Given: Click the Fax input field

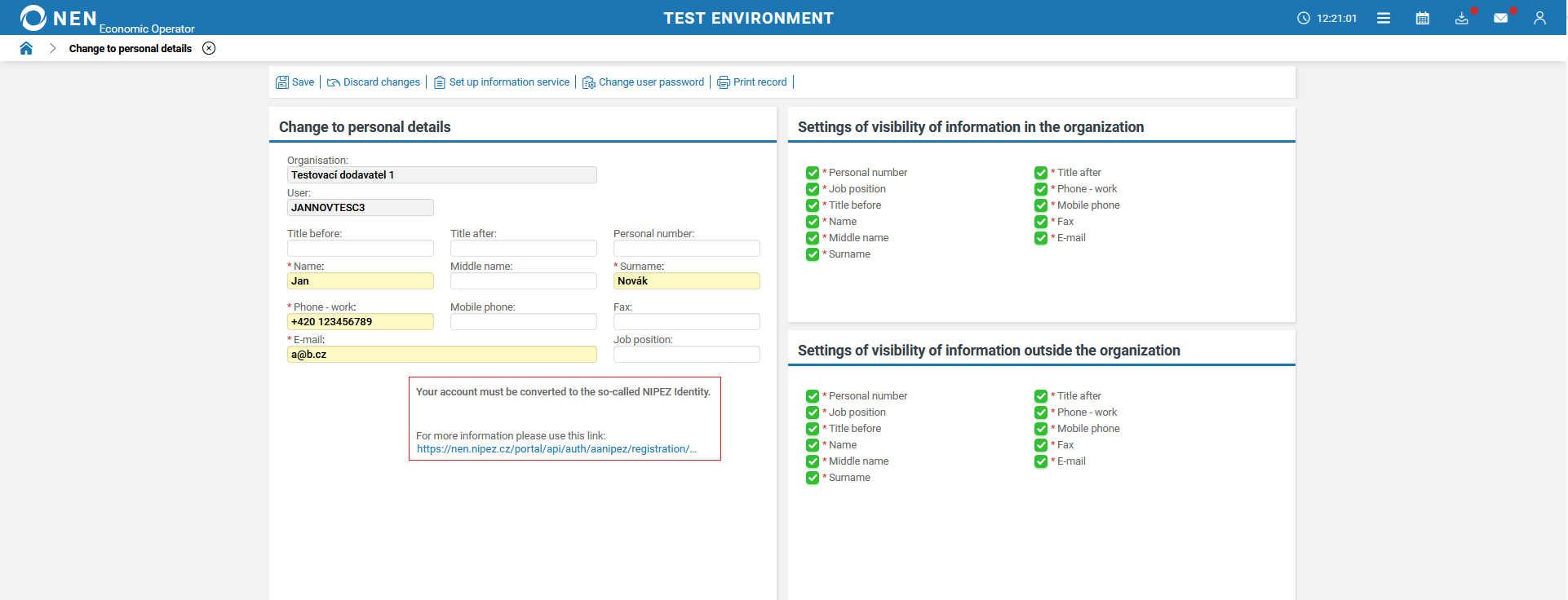Looking at the screenshot, I should 687,322.
